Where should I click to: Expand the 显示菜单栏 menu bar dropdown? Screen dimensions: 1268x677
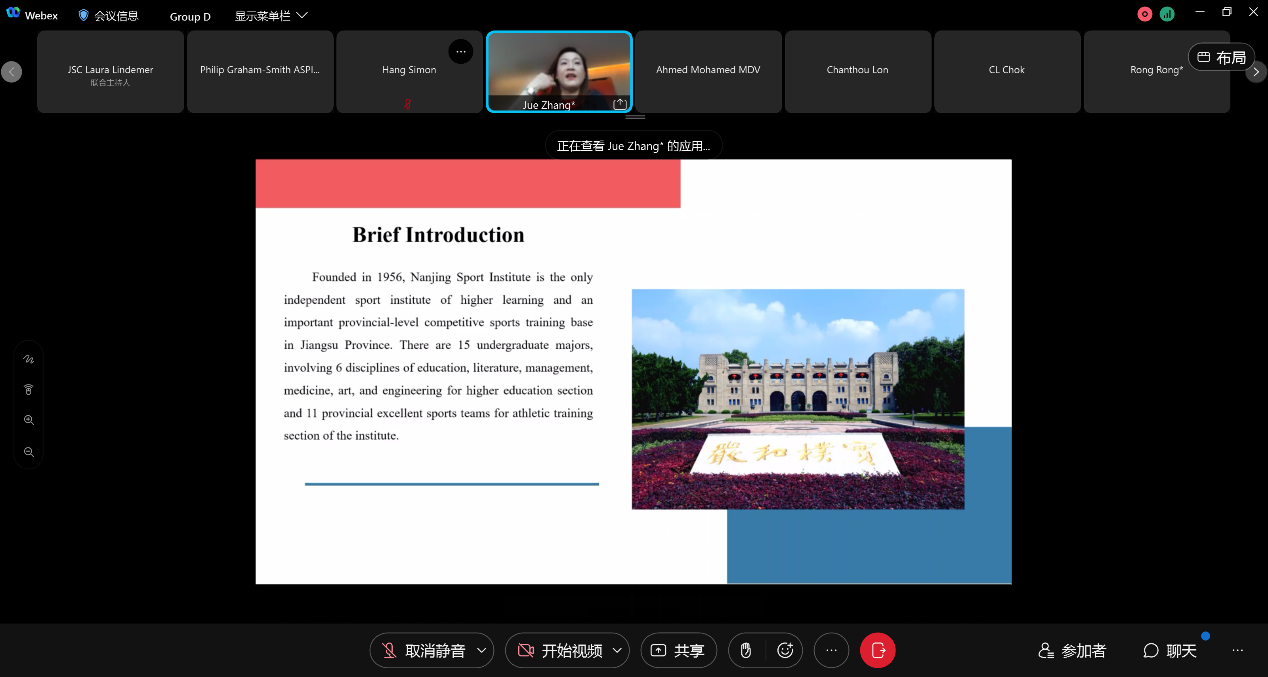(x=271, y=16)
